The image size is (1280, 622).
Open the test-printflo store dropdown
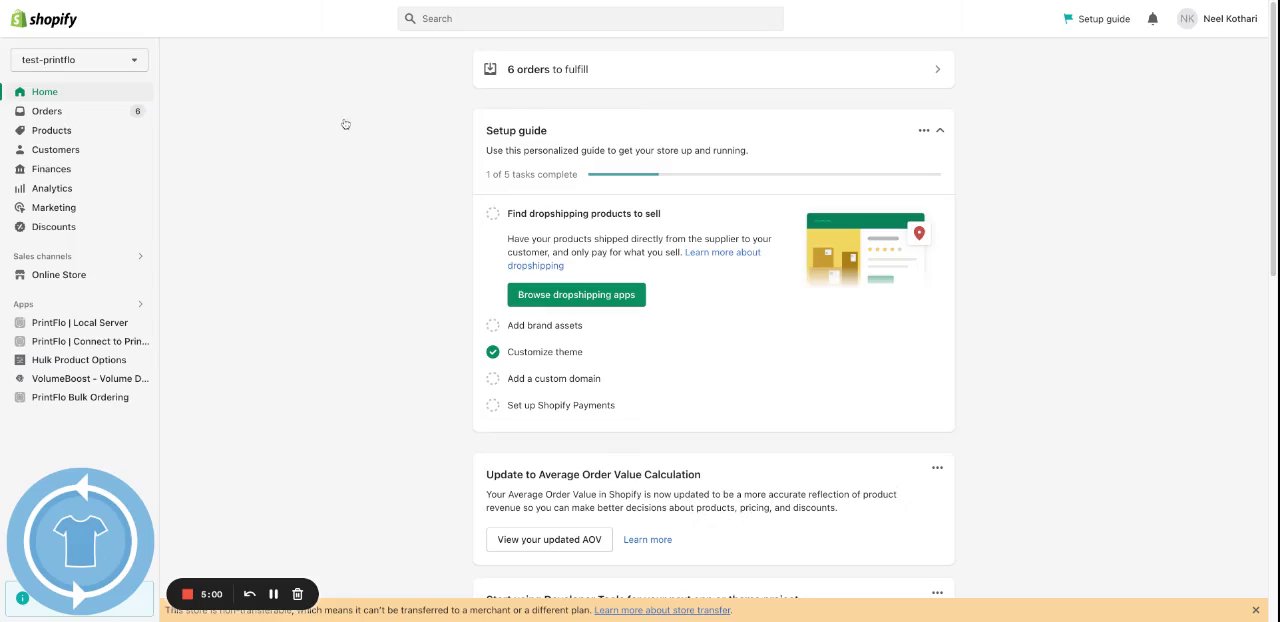[80, 60]
